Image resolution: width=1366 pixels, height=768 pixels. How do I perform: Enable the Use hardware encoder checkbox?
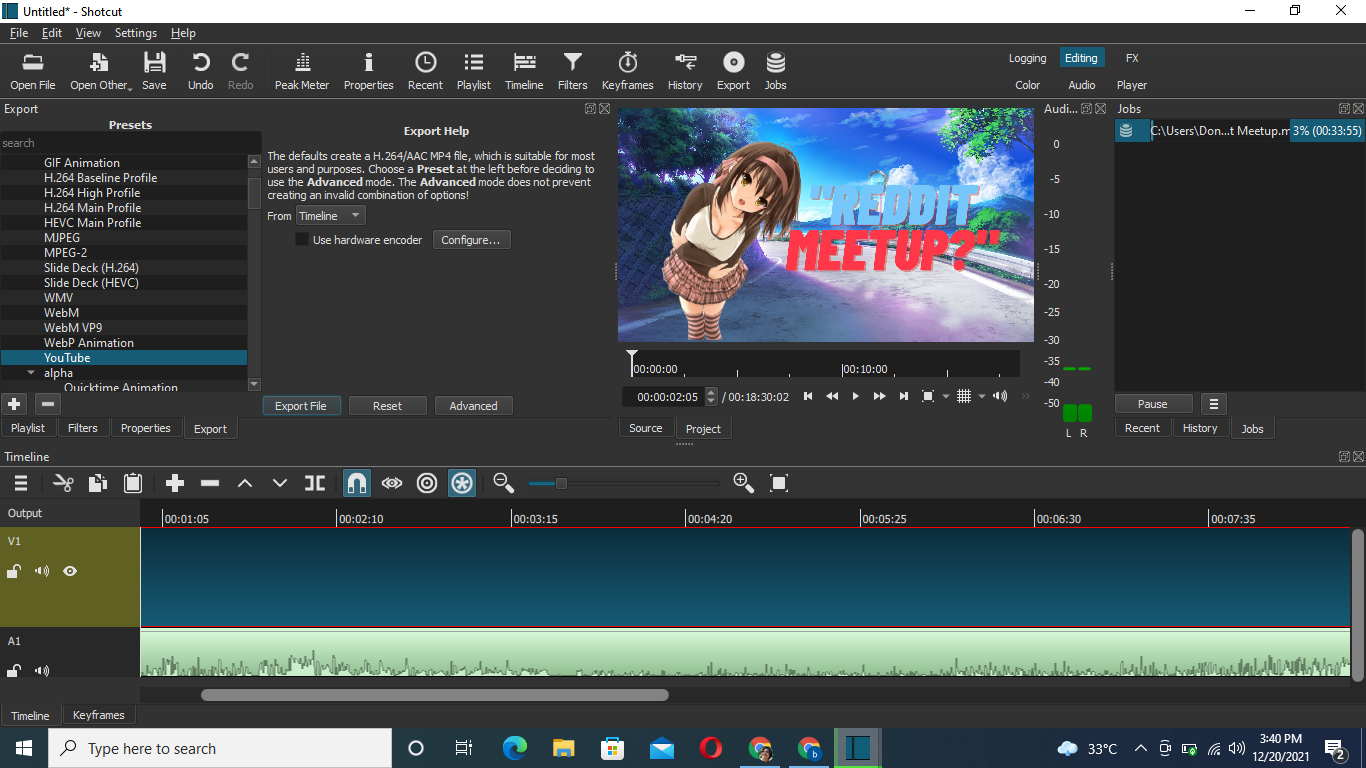(x=302, y=240)
